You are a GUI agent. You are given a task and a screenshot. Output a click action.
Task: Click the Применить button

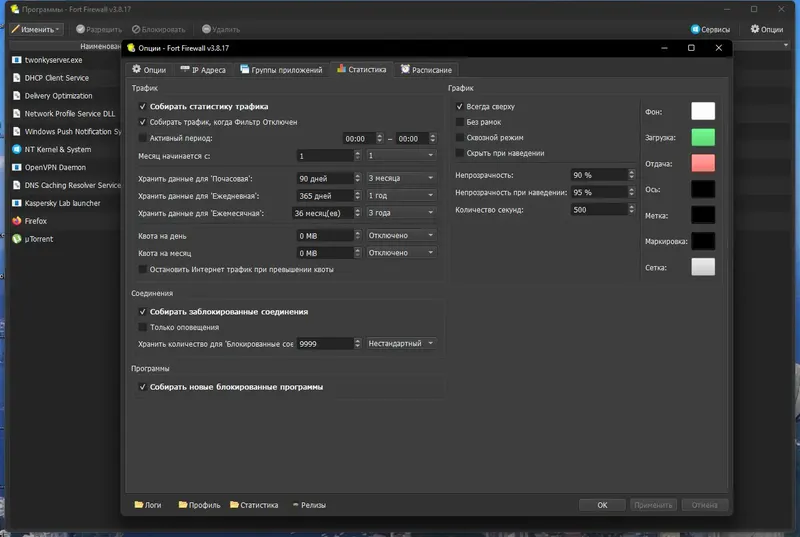point(653,505)
